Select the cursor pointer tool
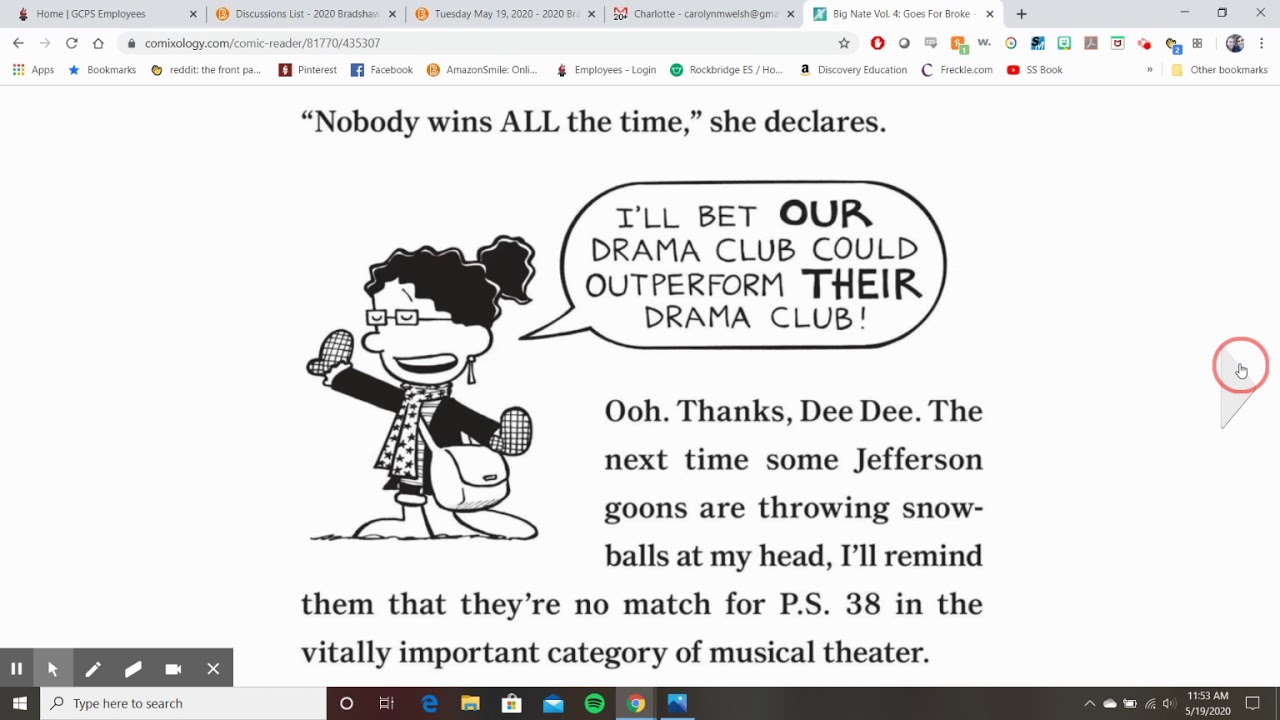Image resolution: width=1280 pixels, height=720 pixels. click(x=53, y=669)
